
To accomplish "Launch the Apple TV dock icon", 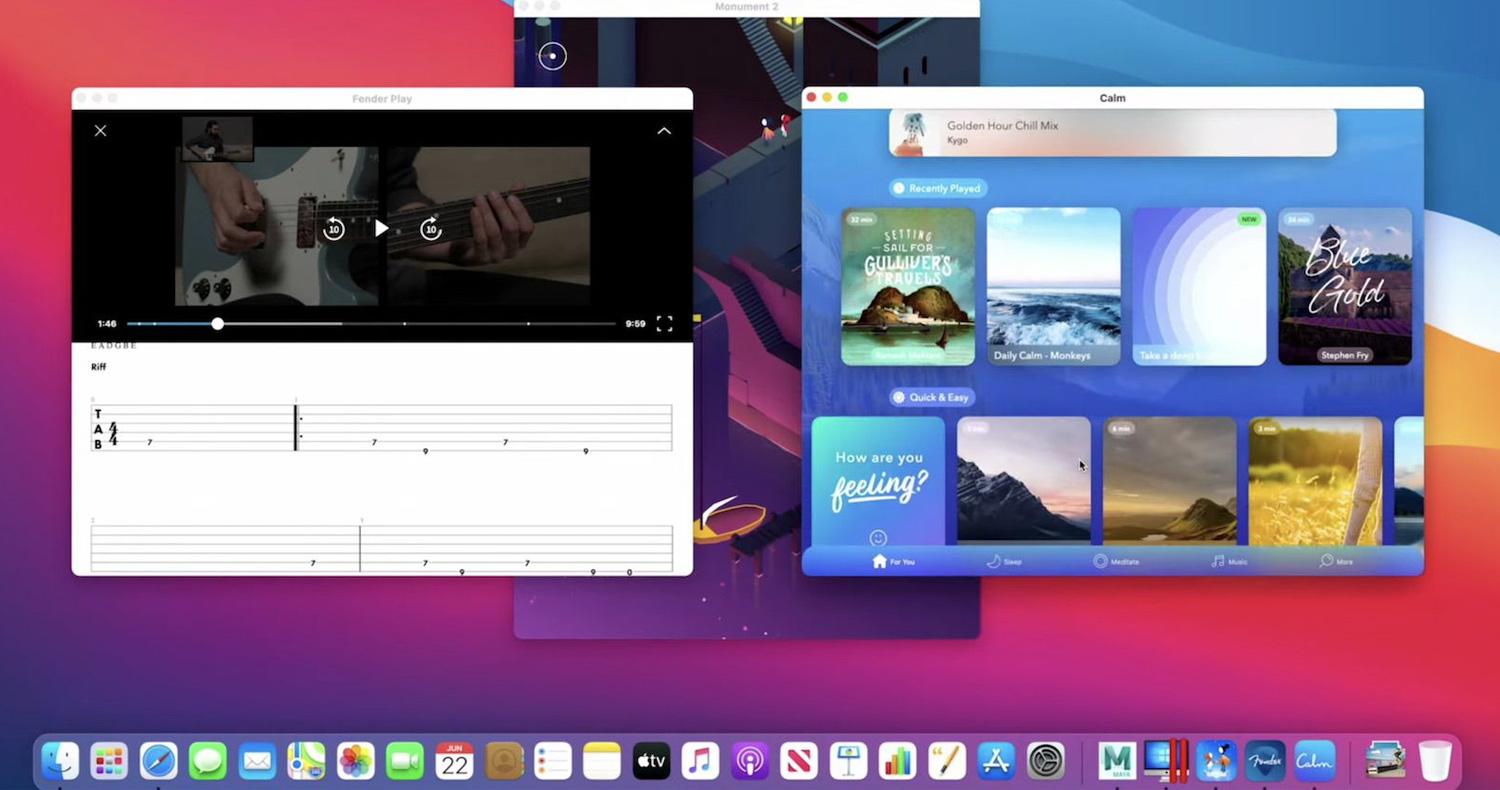I will point(651,761).
